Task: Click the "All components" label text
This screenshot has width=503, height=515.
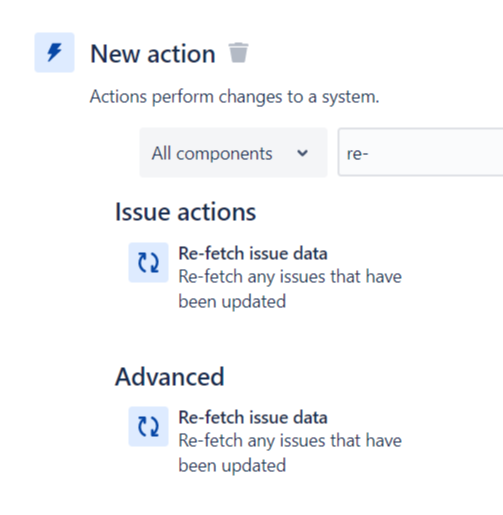Action: 212,153
